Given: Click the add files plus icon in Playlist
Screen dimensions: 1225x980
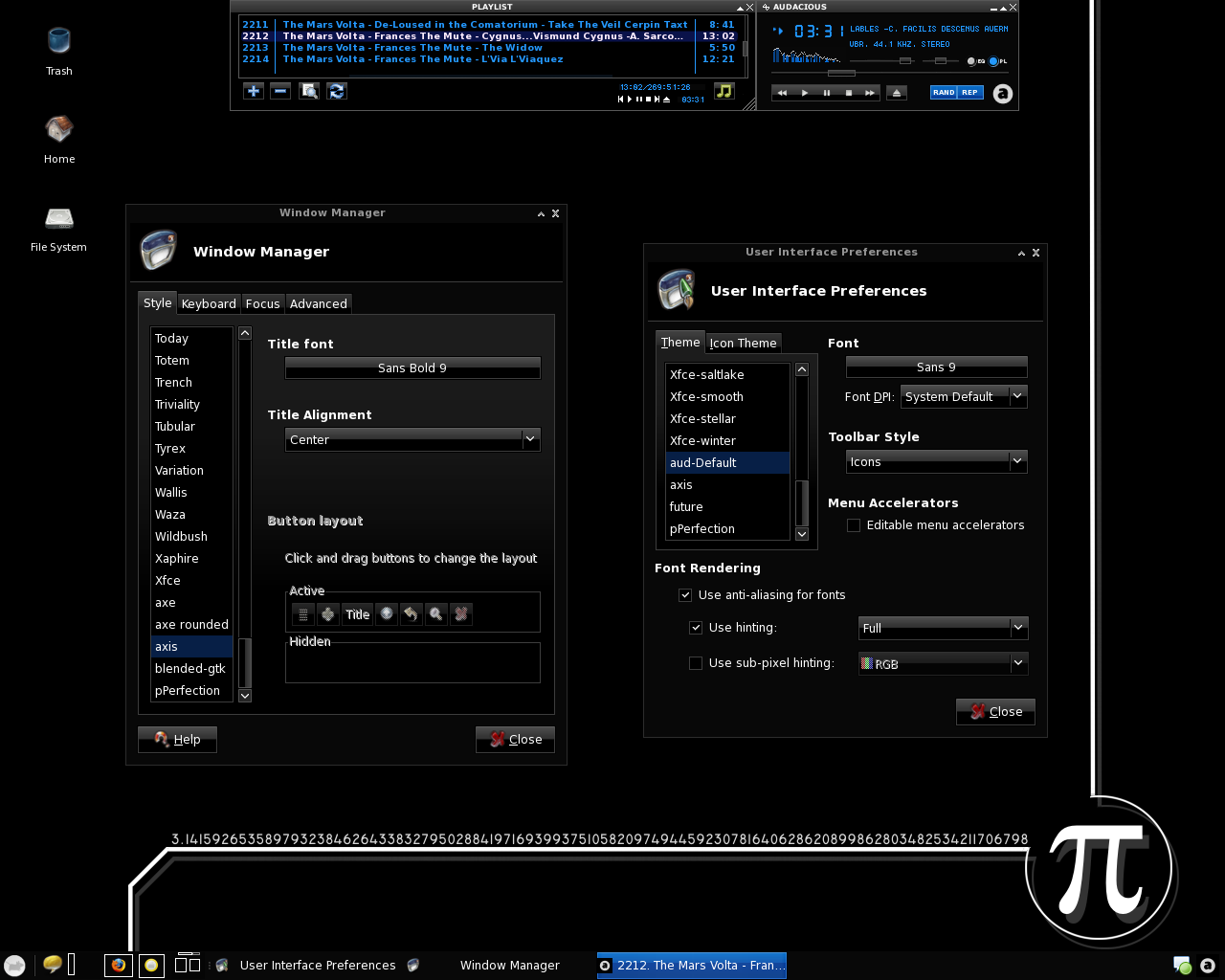Looking at the screenshot, I should point(253,91).
